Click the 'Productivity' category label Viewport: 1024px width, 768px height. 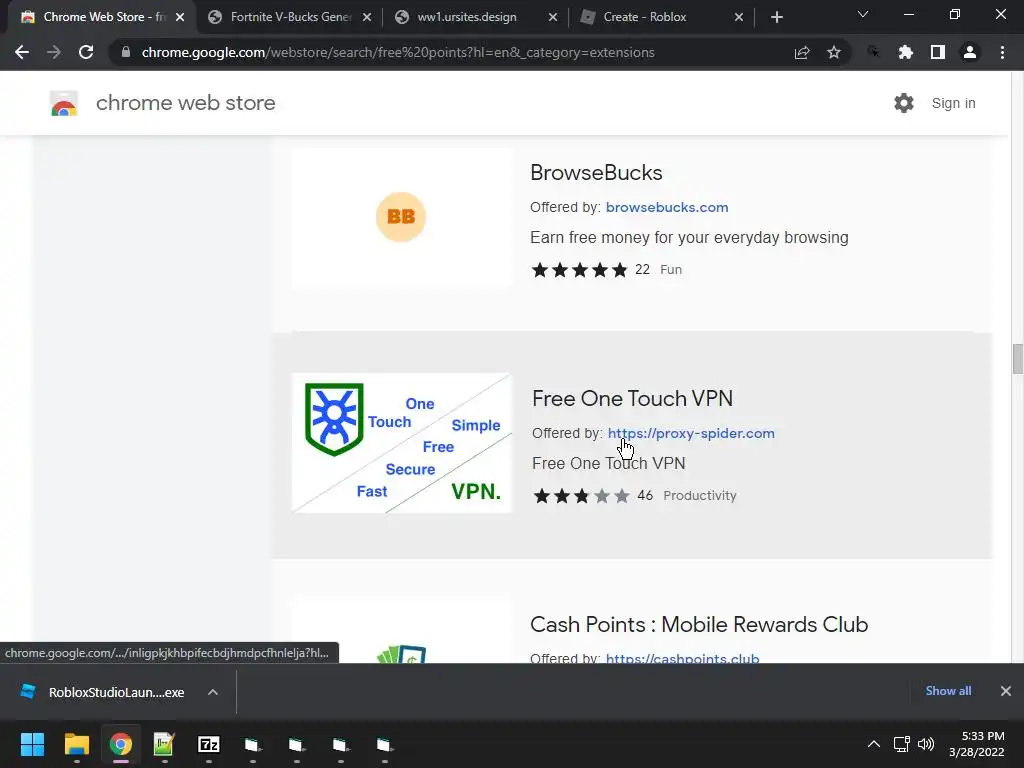[x=699, y=496]
